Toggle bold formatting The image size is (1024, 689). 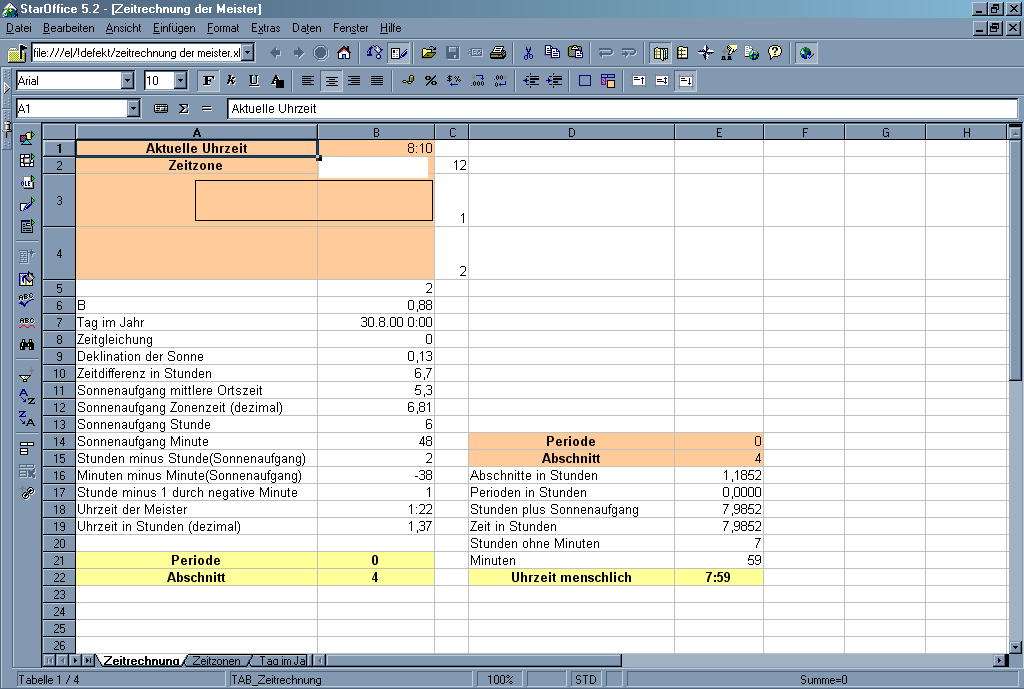tap(208, 81)
